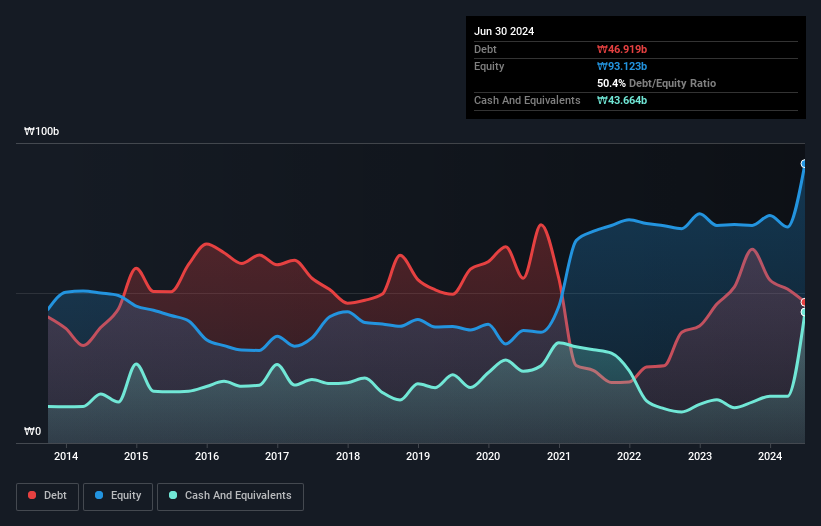Toggle Cash And Equivalents legend button

pos(230,496)
